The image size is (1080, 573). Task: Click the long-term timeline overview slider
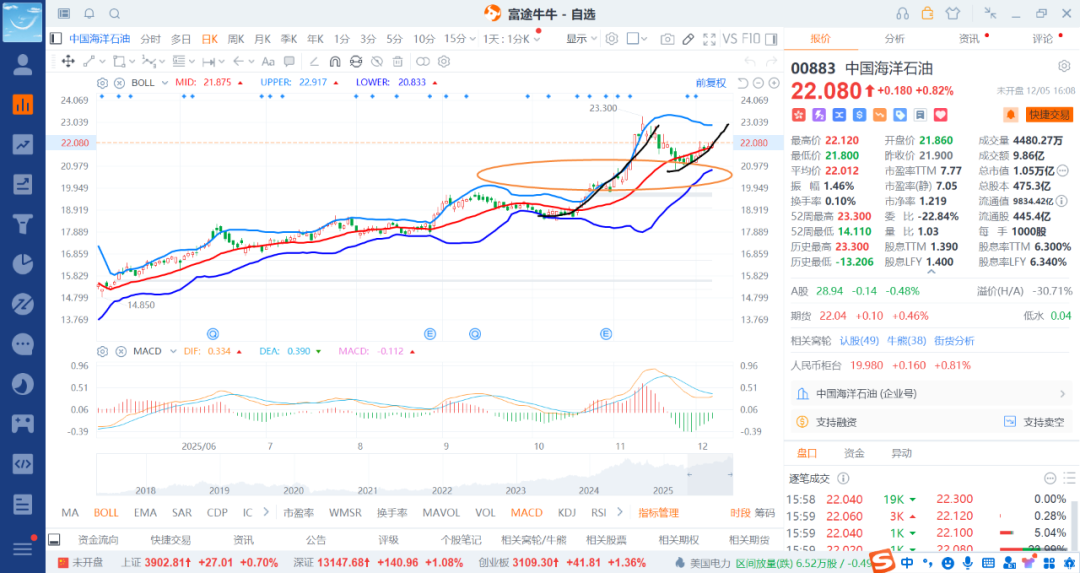(x=414, y=475)
